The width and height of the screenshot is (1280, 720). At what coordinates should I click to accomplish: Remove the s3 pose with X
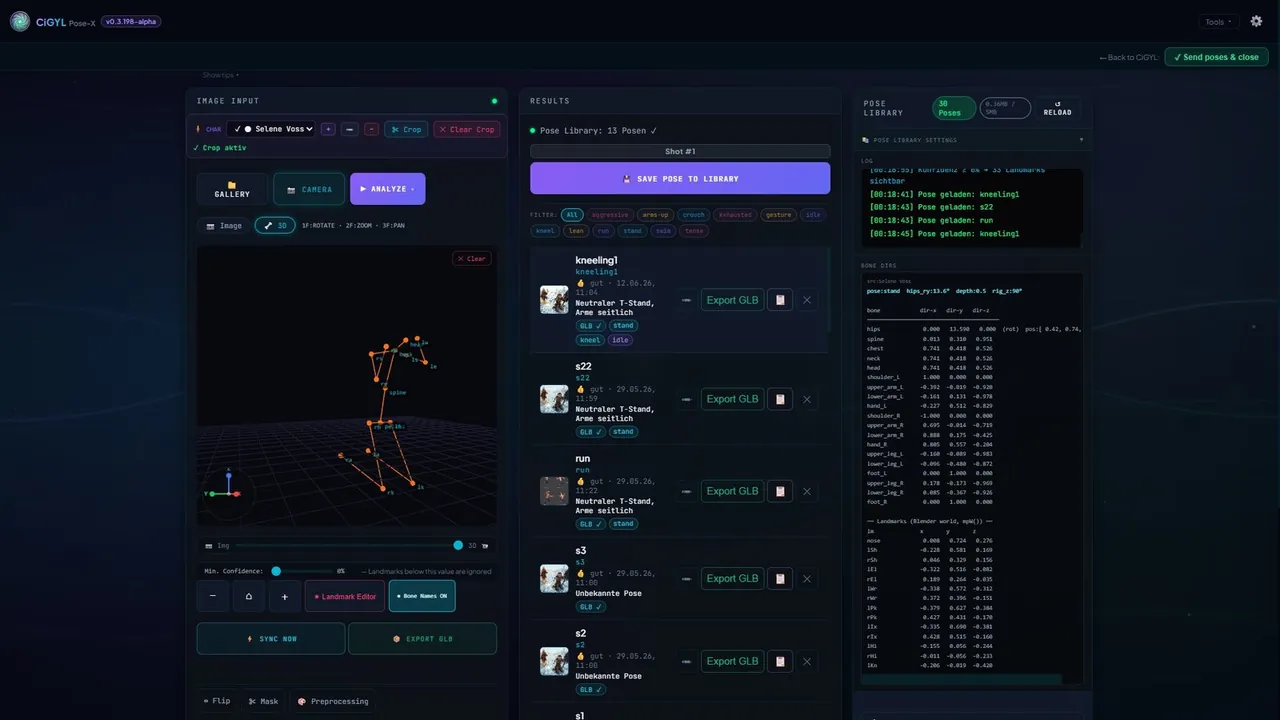(807, 578)
